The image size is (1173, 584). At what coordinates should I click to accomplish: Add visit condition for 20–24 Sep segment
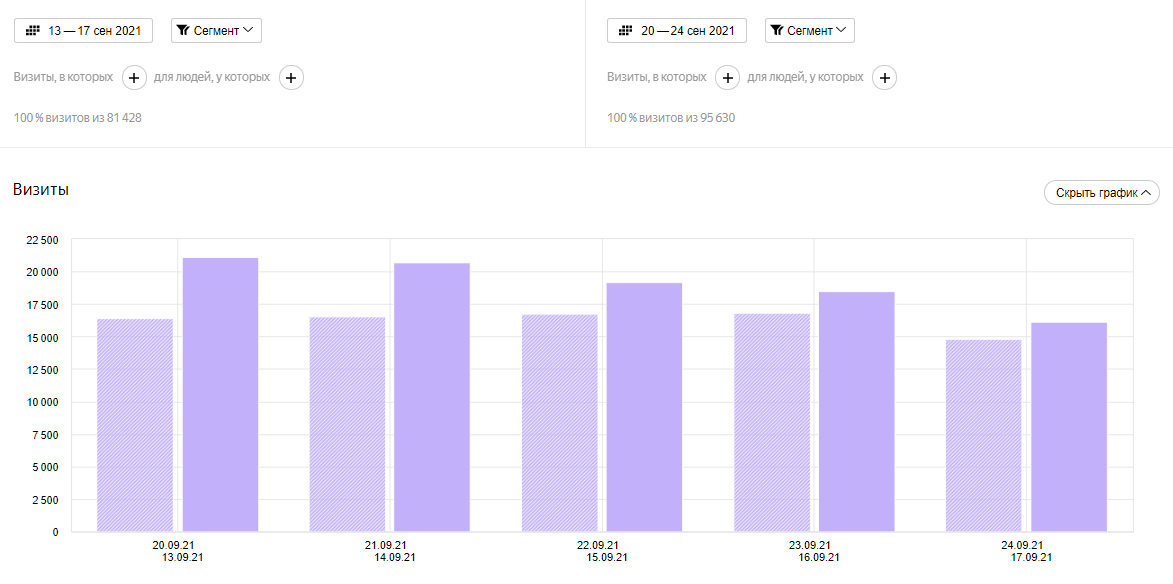(x=728, y=77)
